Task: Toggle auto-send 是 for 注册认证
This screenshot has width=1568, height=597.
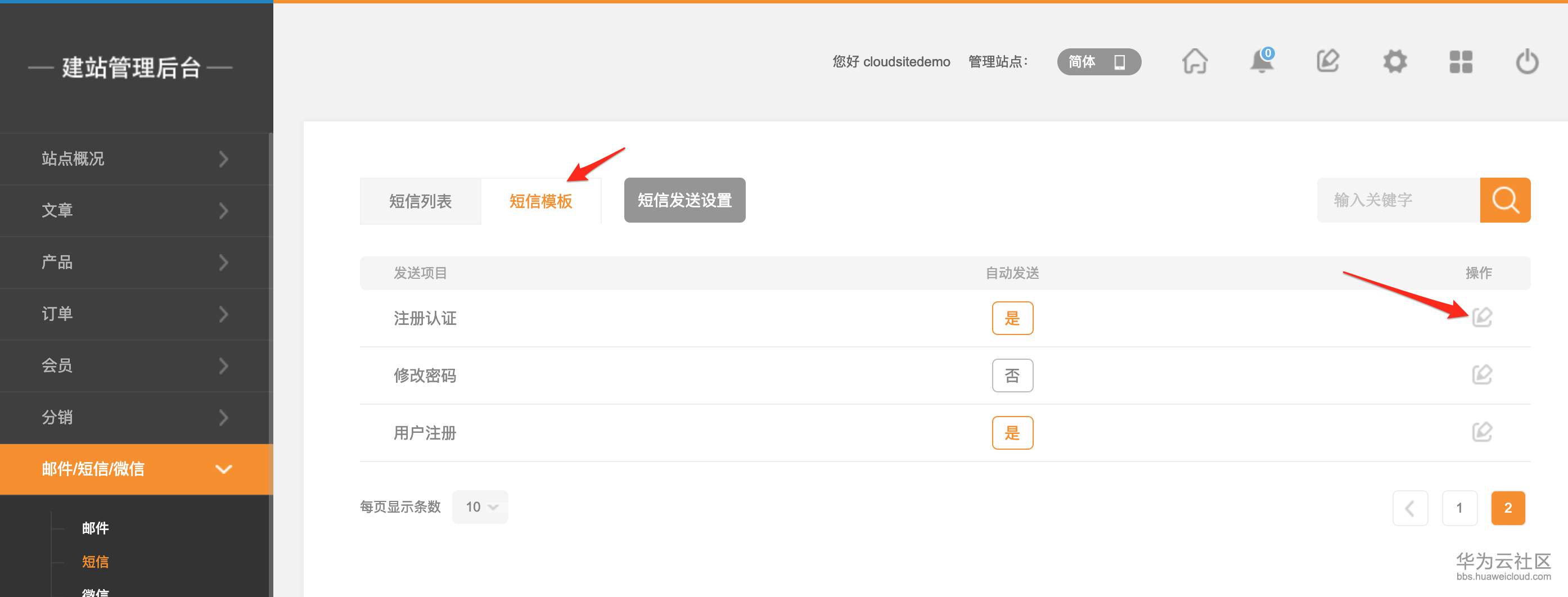Action: (x=1012, y=318)
